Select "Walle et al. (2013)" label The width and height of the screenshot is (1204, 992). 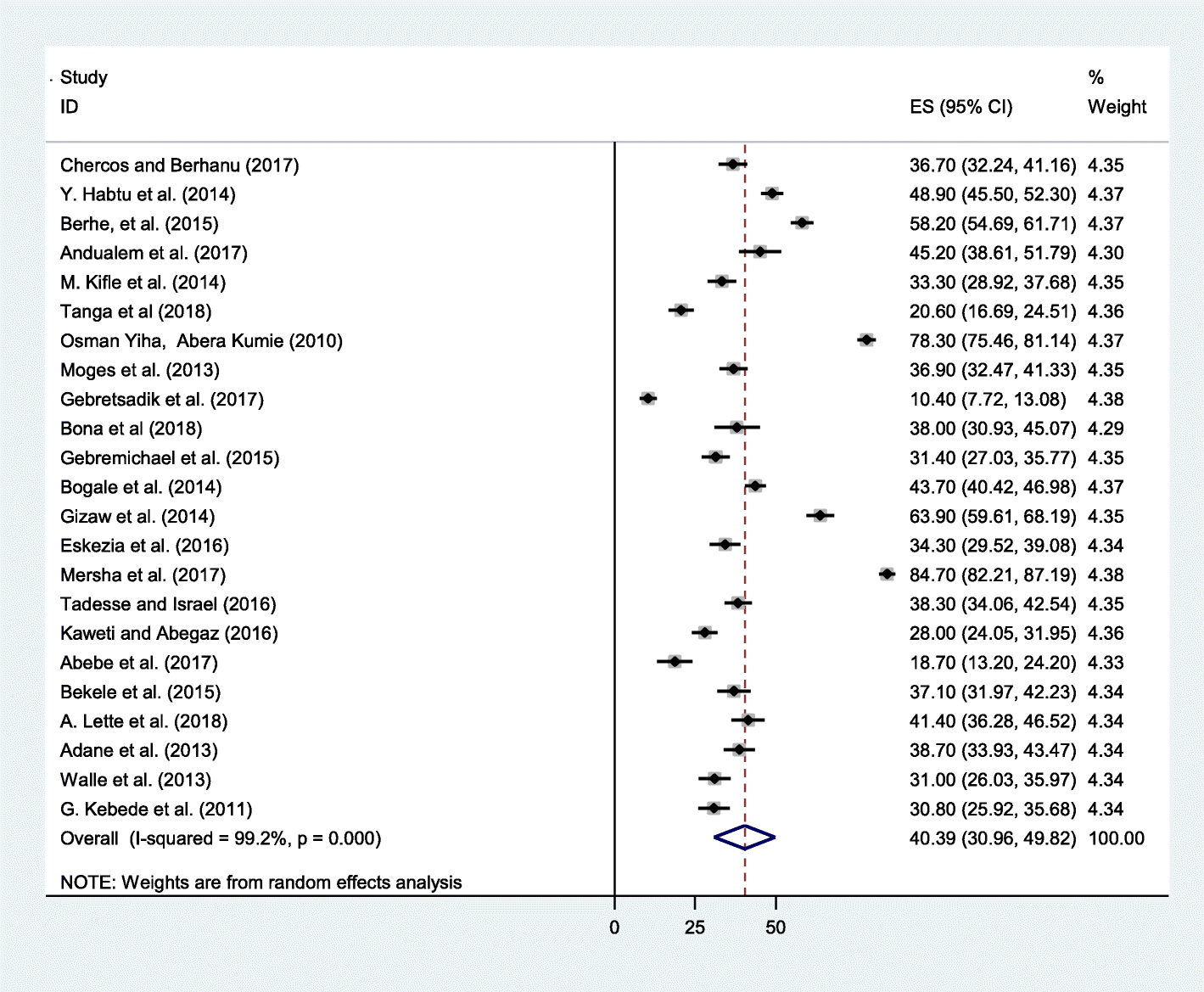click(136, 780)
